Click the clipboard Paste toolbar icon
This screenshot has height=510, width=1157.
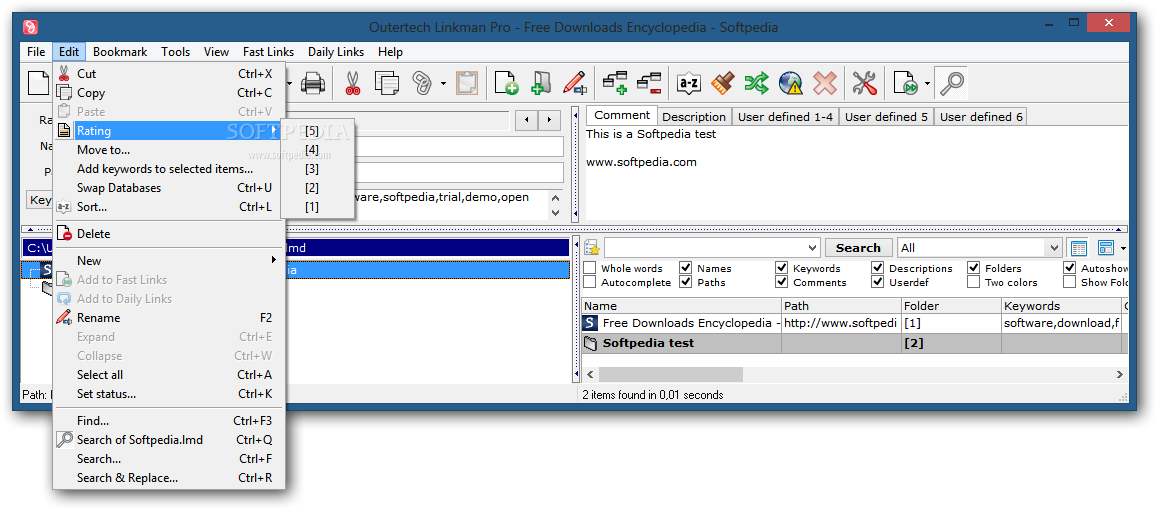(x=466, y=83)
